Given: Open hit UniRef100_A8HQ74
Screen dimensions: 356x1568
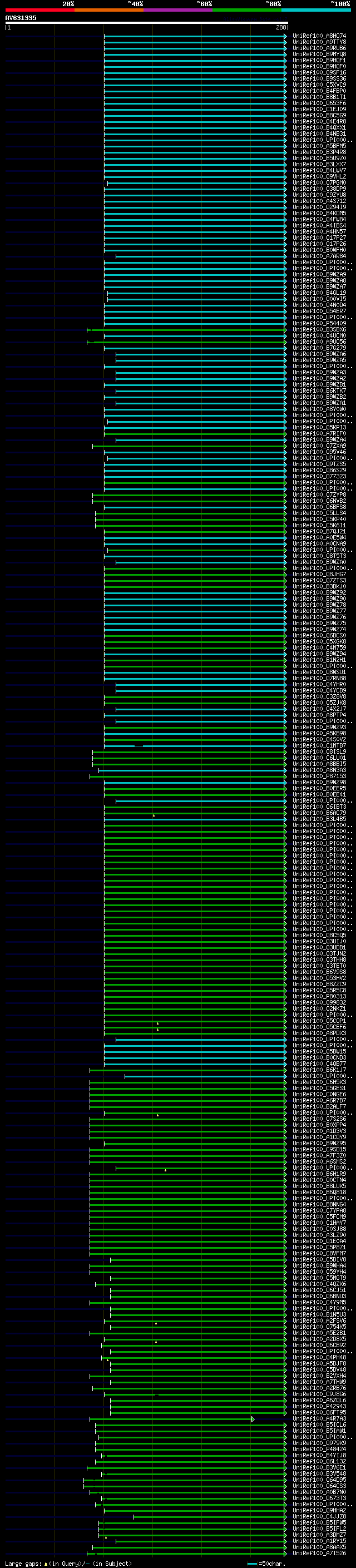Looking at the screenshot, I should point(319,36).
